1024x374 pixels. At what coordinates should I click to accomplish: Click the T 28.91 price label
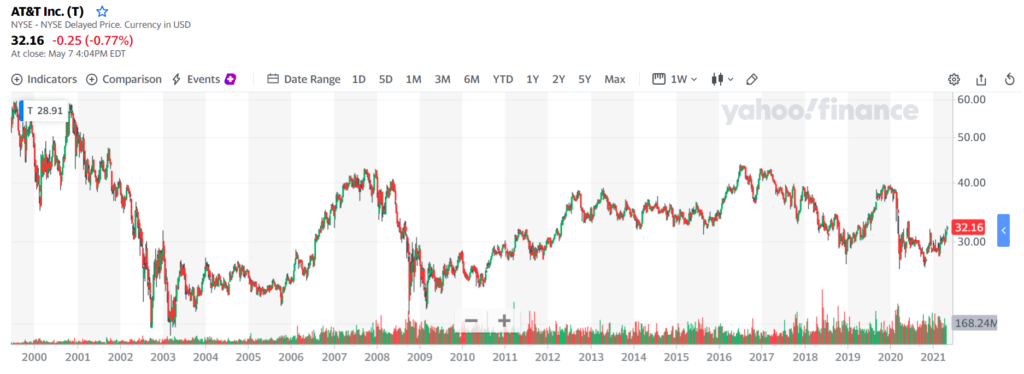(x=44, y=110)
